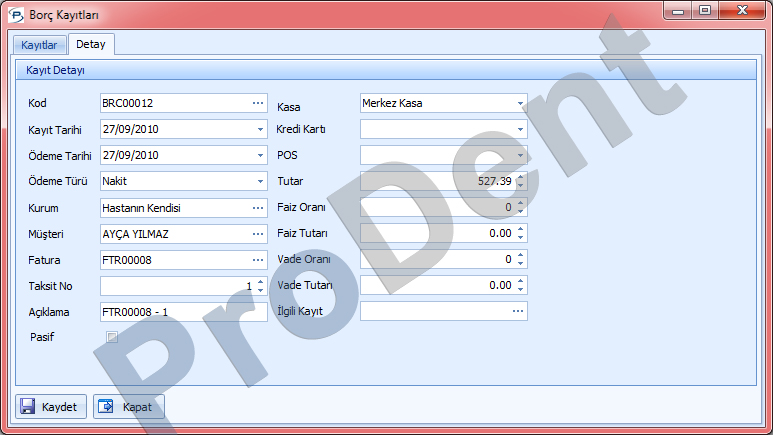The height and width of the screenshot is (435, 773).
Task: Open the Ödeme Türü dropdown showing Nakit
Action: click(260, 181)
